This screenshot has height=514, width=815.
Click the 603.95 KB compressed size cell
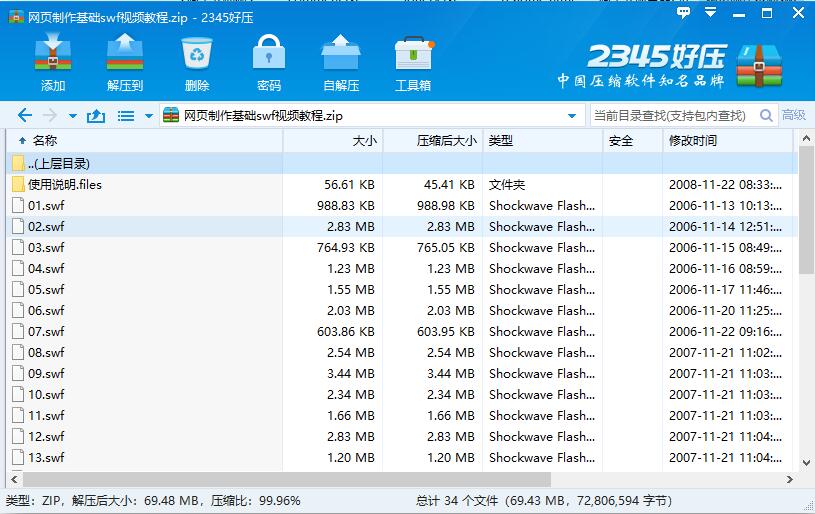coord(446,332)
